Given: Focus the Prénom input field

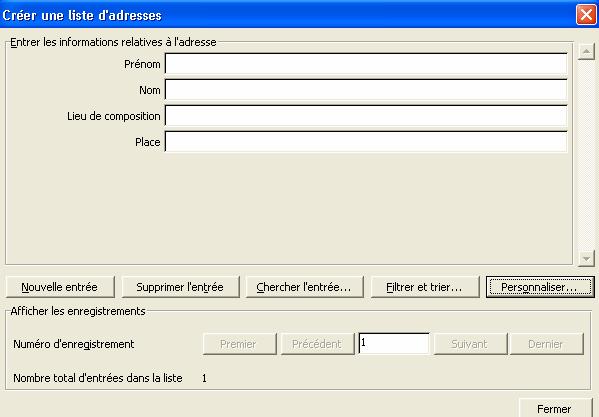Looking at the screenshot, I should (366, 64).
